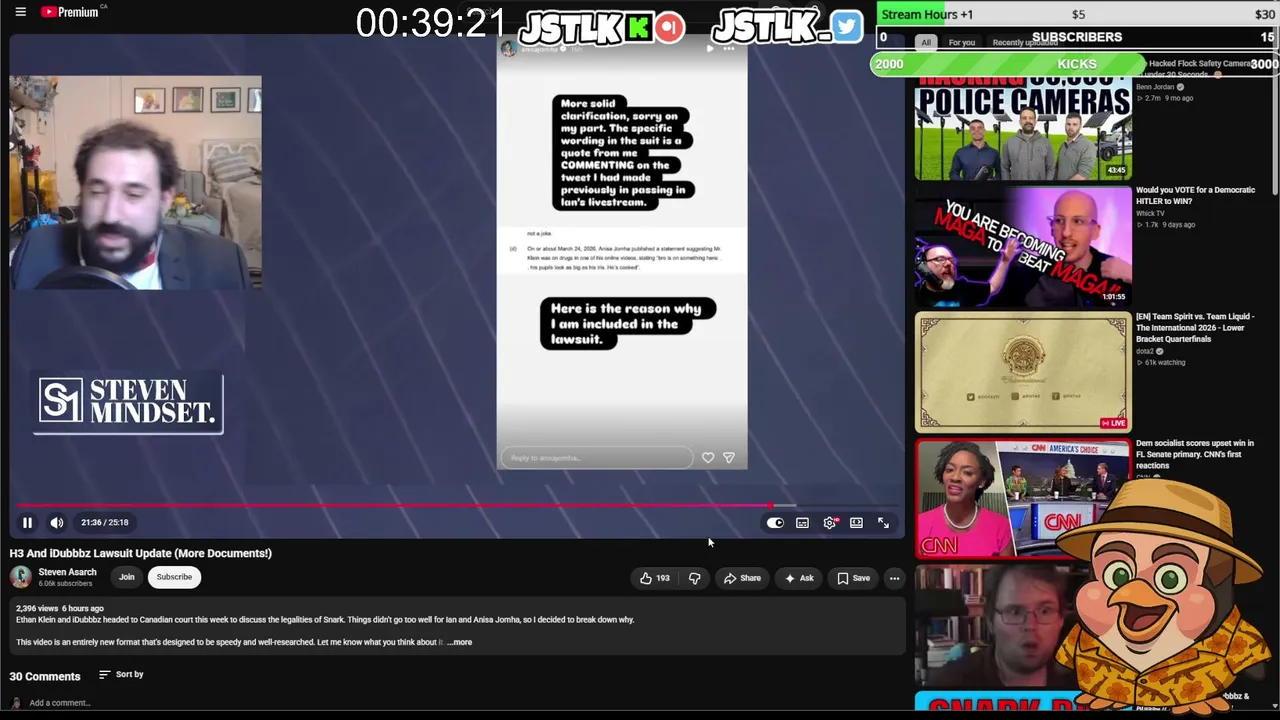1280x720 pixels.
Task: Open Steven Asarch channel avatar
Action: [20, 577]
